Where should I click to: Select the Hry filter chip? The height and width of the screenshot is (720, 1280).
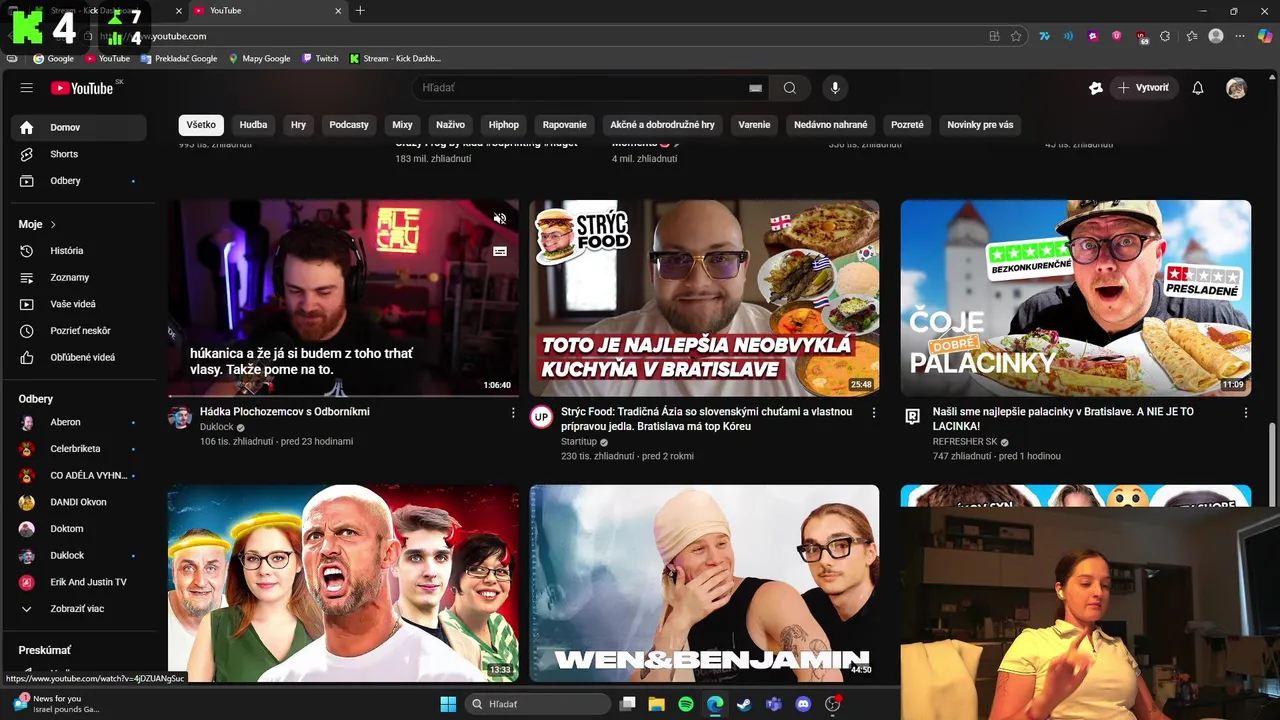click(x=298, y=125)
